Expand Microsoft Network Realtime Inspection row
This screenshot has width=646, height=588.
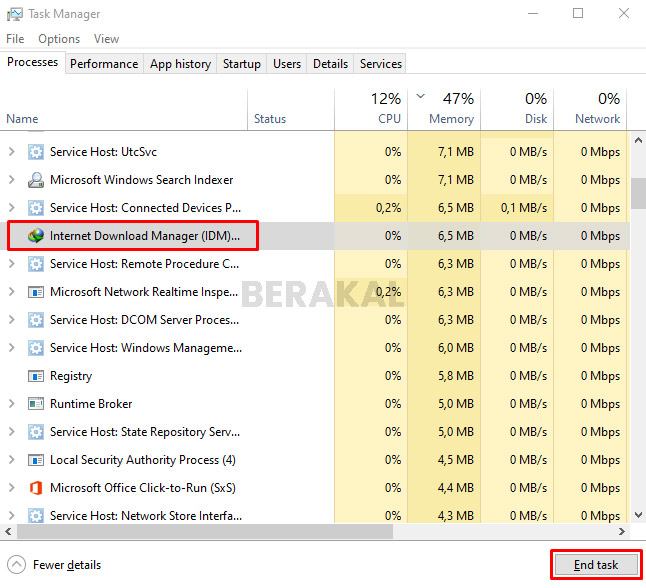tap(12, 292)
